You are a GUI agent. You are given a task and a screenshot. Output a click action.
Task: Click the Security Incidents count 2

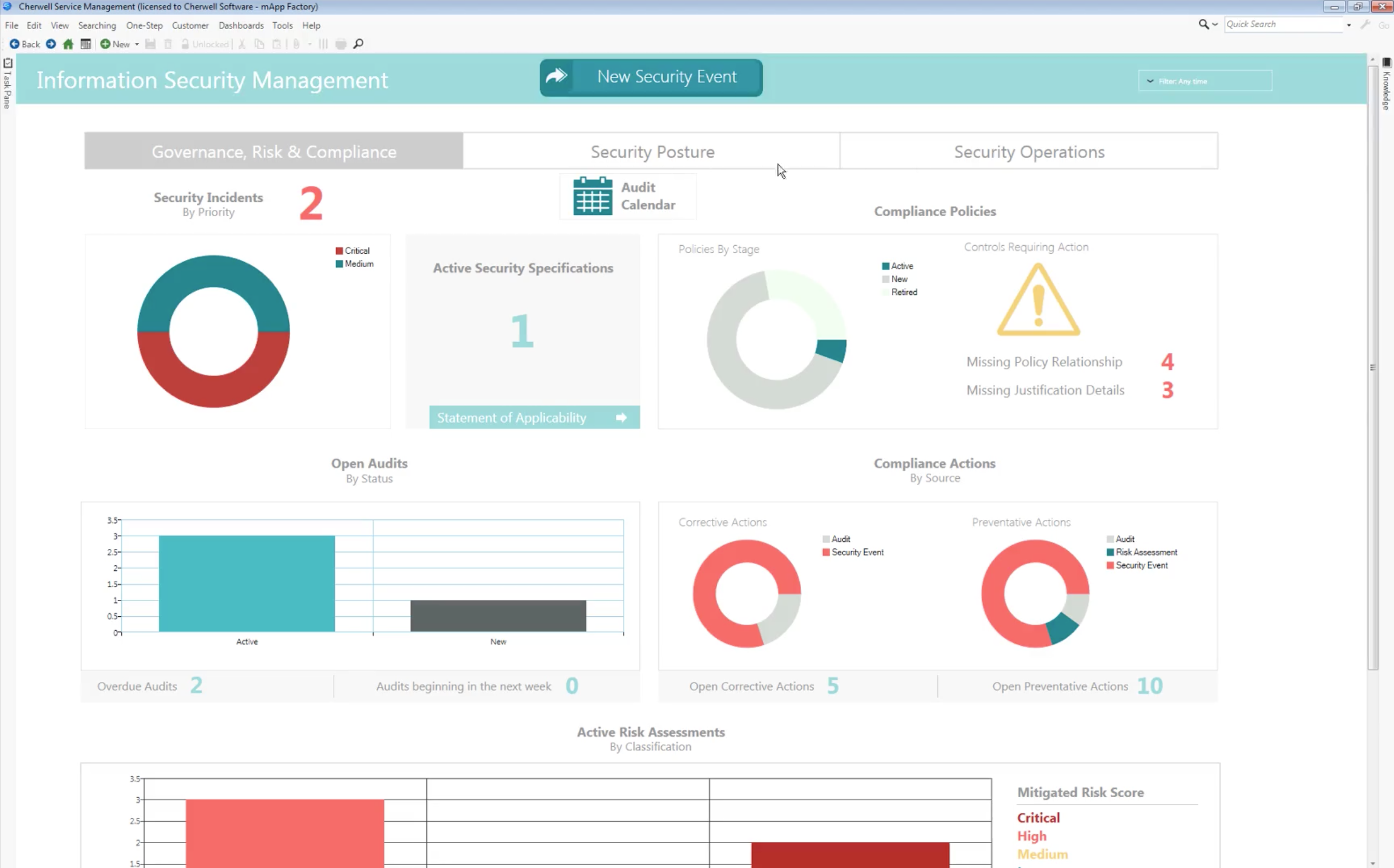pyautogui.click(x=311, y=203)
